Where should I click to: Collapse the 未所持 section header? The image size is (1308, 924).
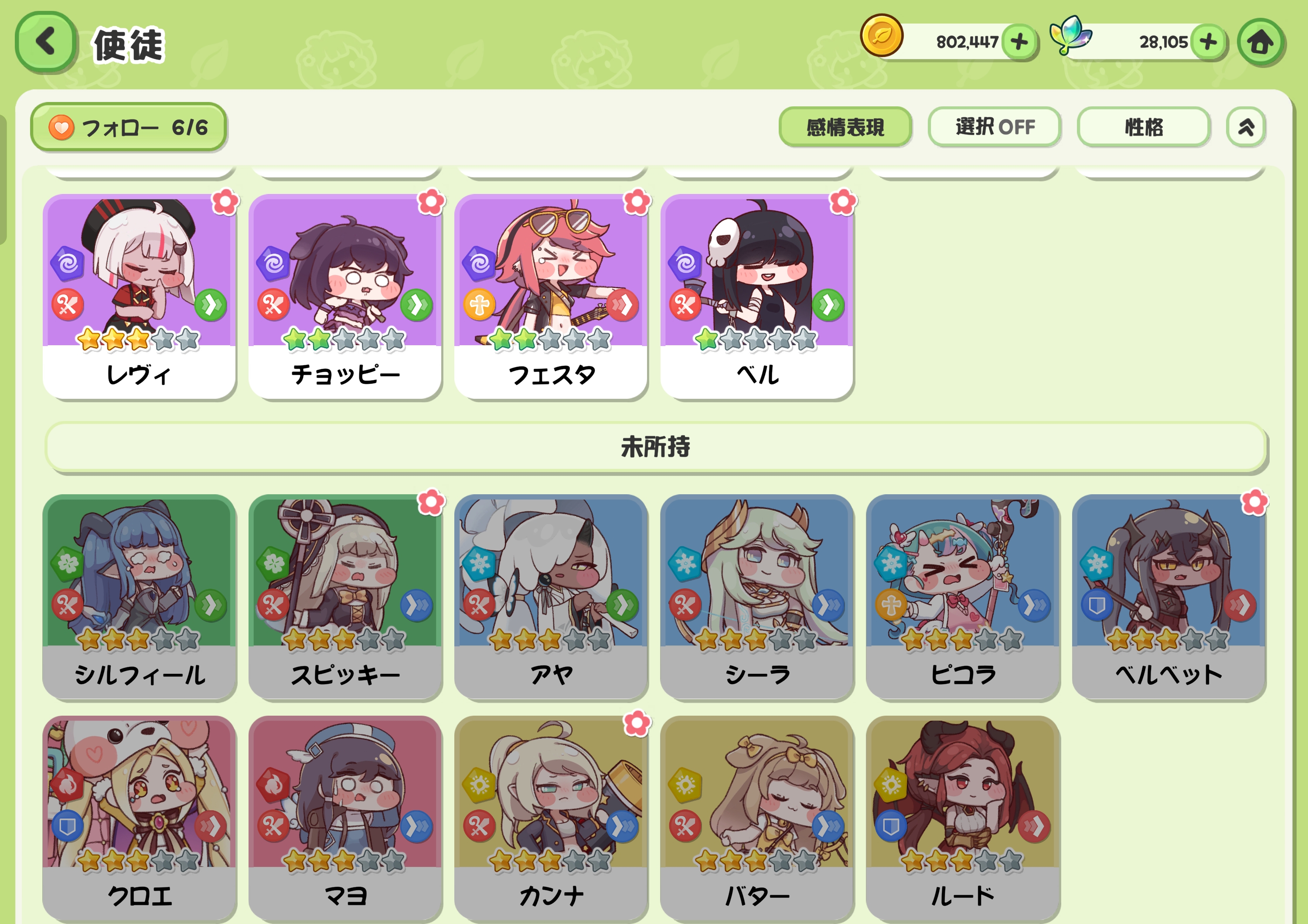[x=656, y=447]
